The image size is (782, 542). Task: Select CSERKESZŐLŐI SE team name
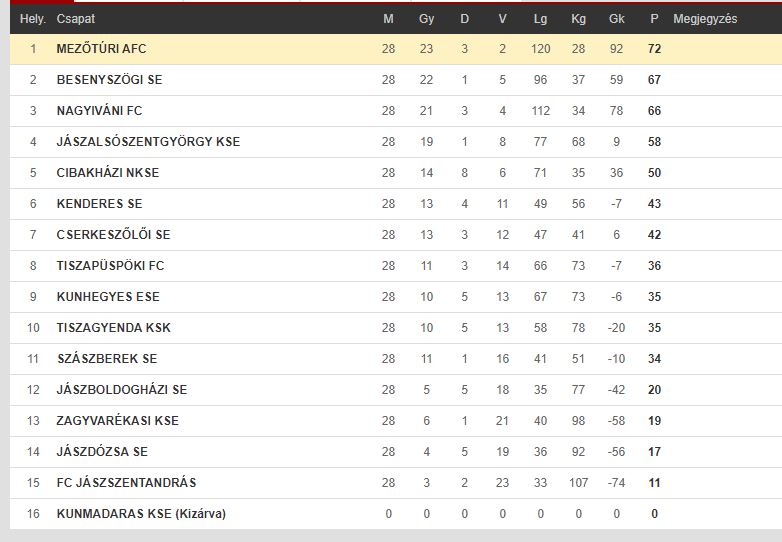[x=113, y=234]
